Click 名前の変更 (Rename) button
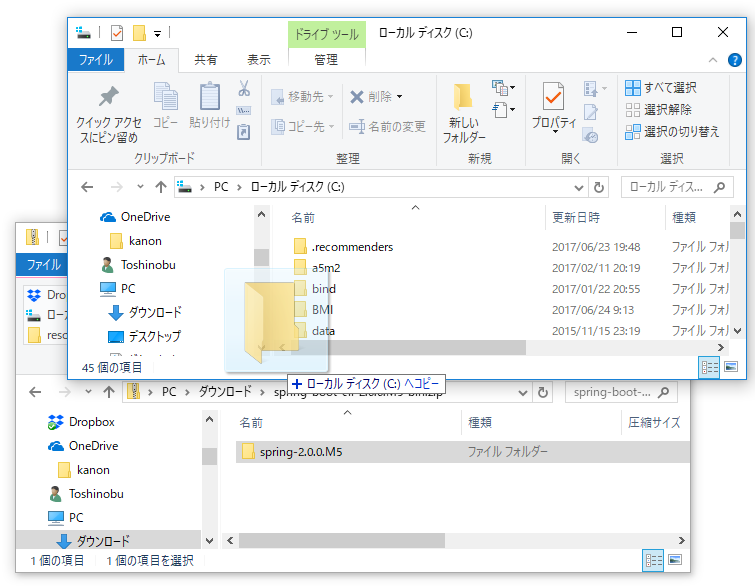755x586 pixels. [x=388, y=127]
